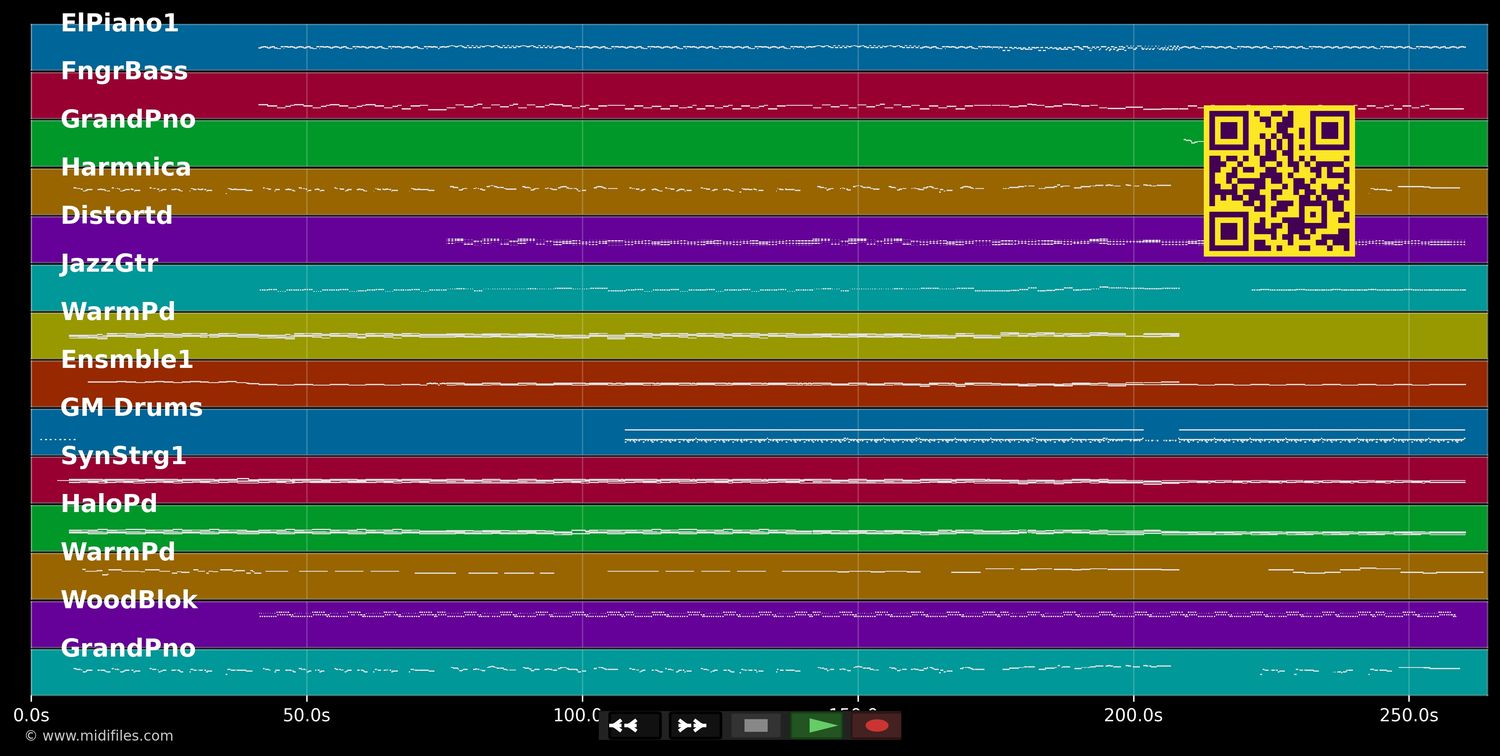Screen dimensions: 1500x756
Task: Activate the red Record icon
Action: 877,725
